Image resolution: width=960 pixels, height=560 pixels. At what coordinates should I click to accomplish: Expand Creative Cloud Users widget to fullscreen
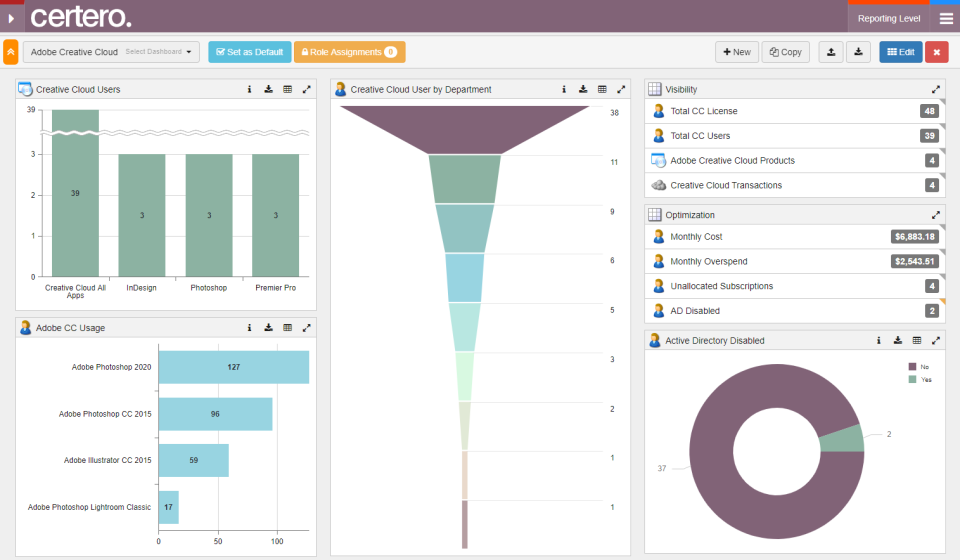click(307, 89)
